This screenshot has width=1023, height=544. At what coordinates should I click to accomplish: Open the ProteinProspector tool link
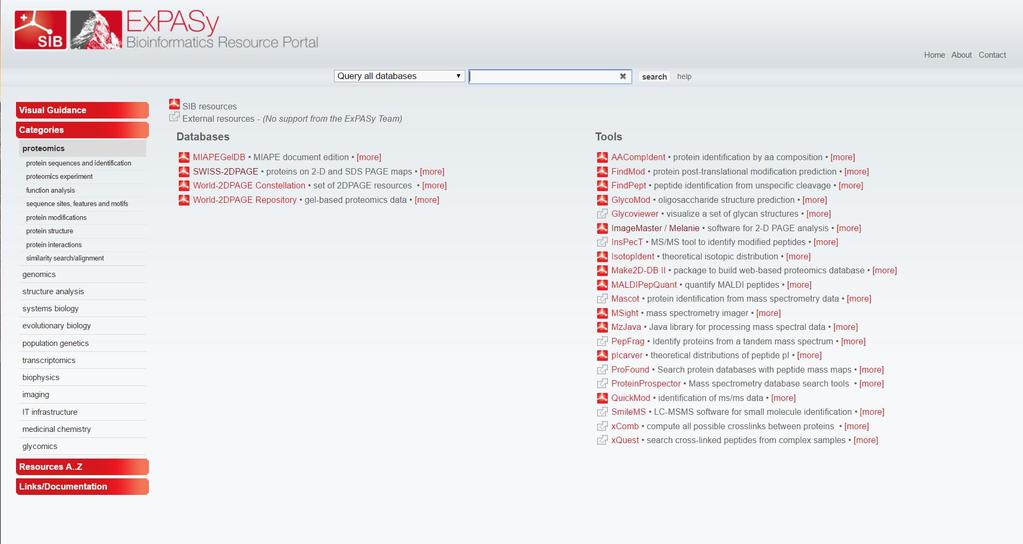(646, 384)
